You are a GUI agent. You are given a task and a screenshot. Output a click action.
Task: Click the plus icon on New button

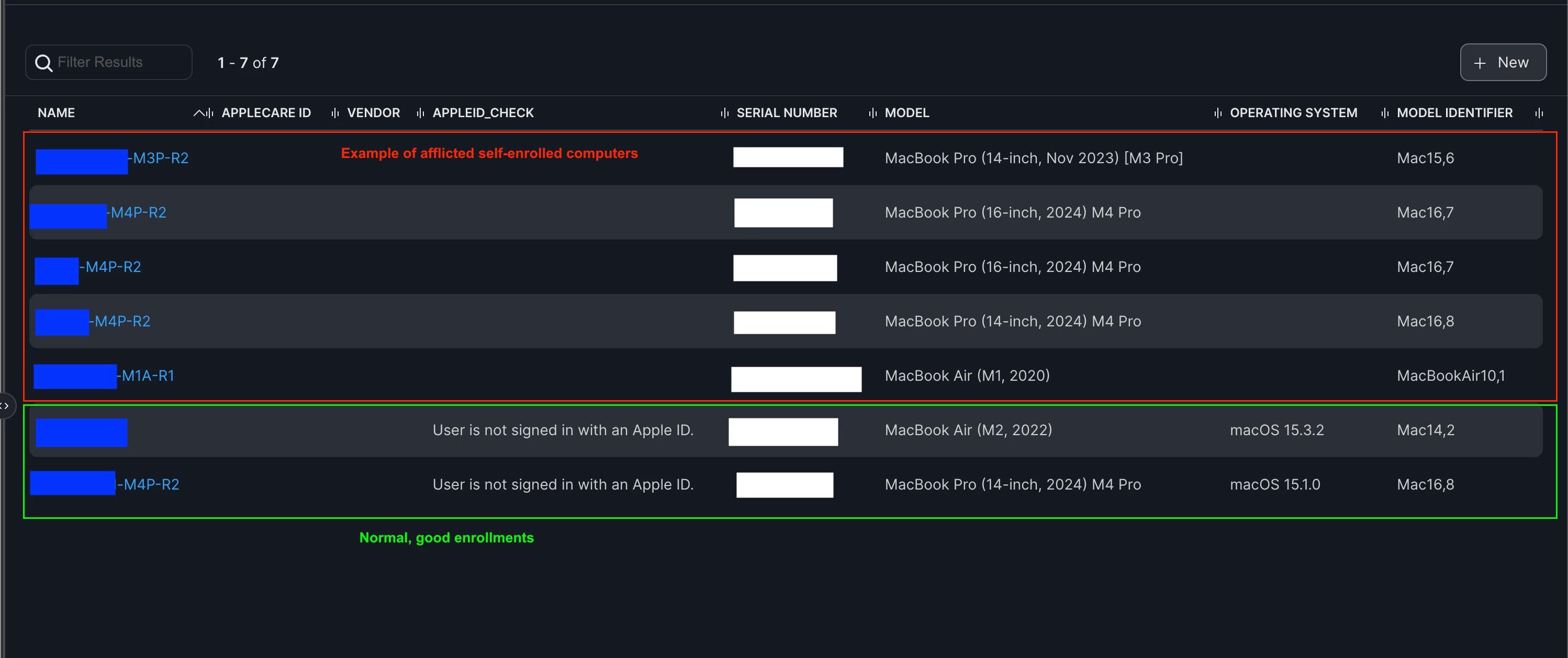pyautogui.click(x=1480, y=63)
